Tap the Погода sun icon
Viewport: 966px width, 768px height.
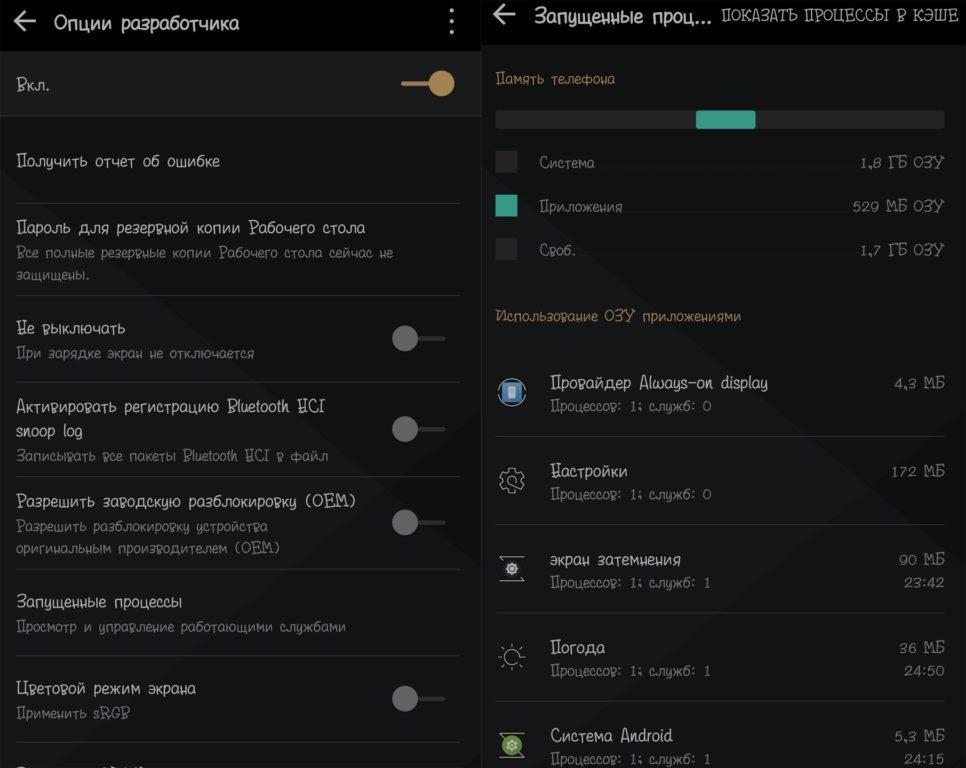click(511, 657)
